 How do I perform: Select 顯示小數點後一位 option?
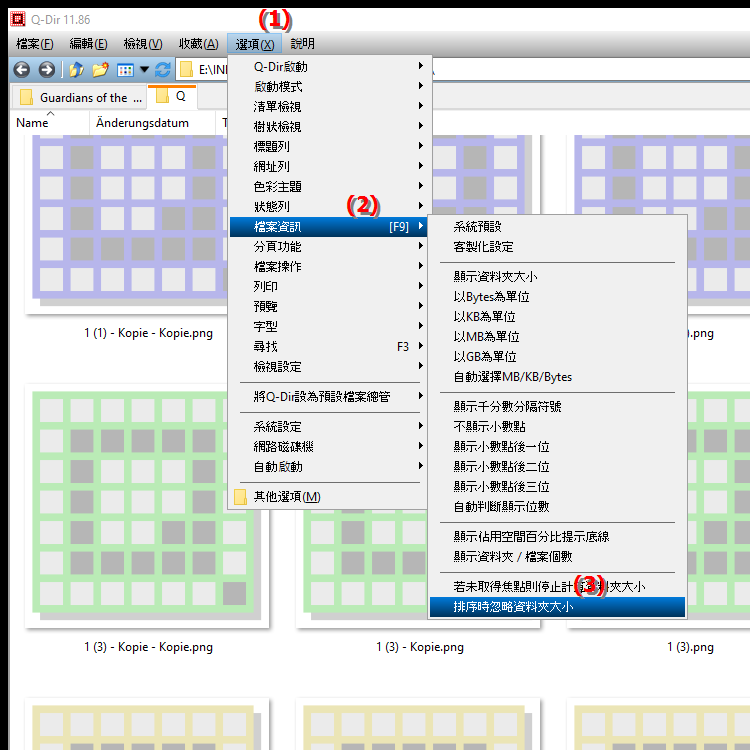tap(557, 447)
